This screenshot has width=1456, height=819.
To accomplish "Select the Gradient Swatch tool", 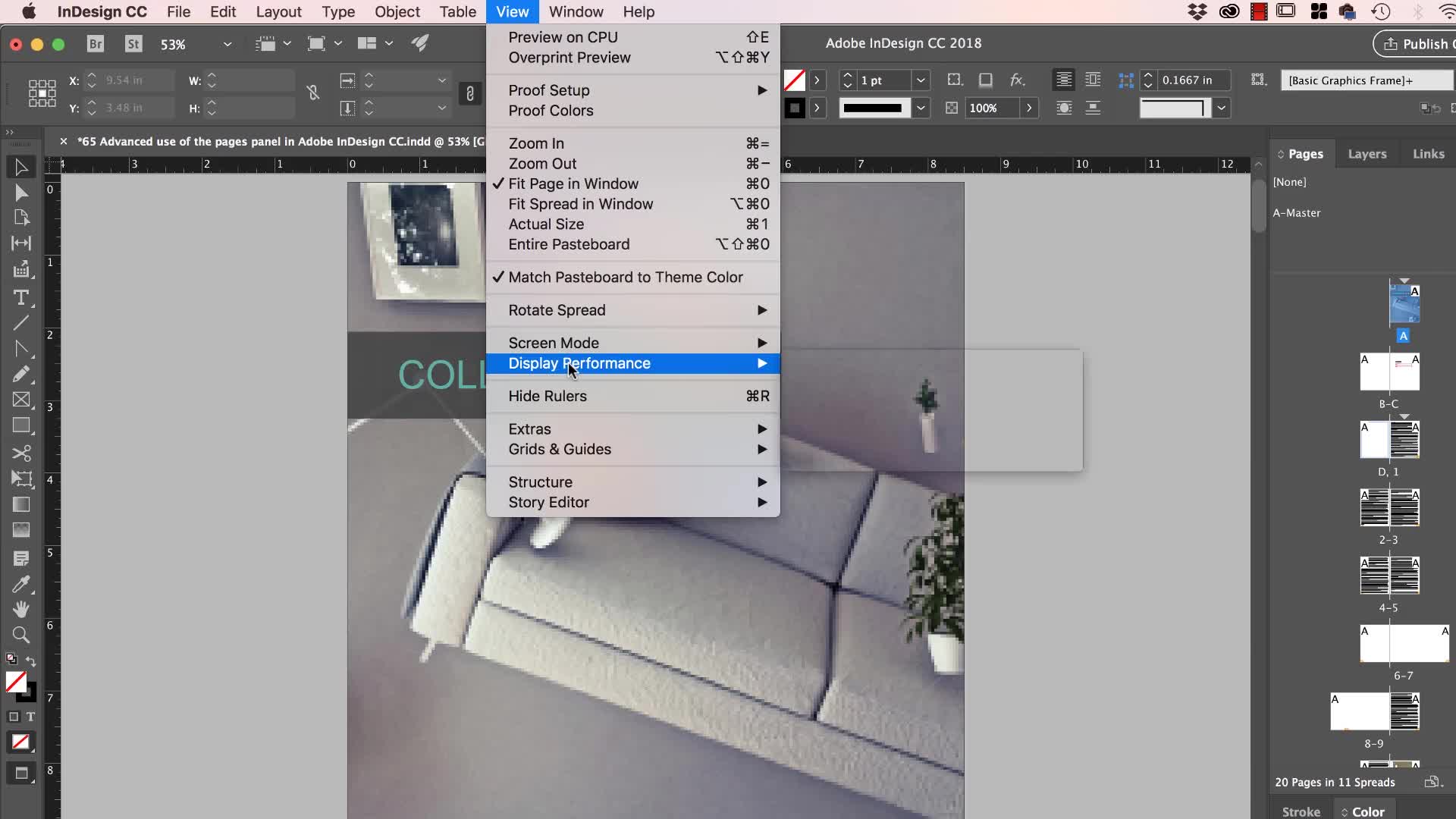I will 20,504.
